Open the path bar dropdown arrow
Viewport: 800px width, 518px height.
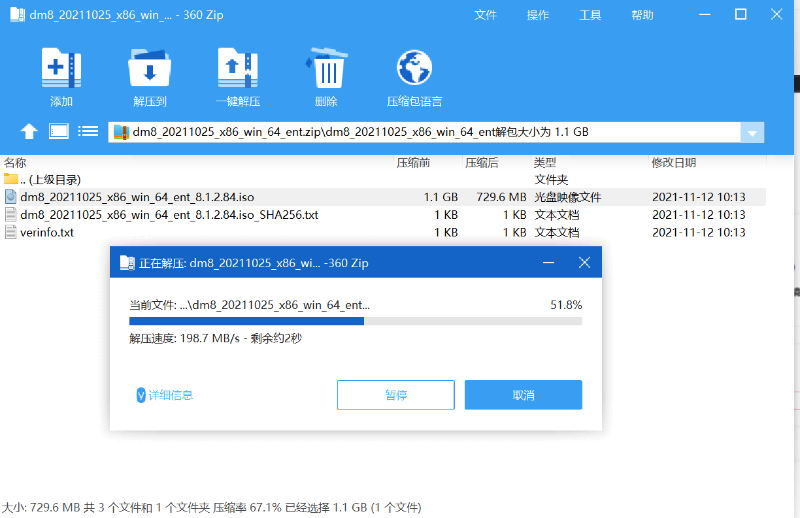pyautogui.click(x=752, y=133)
